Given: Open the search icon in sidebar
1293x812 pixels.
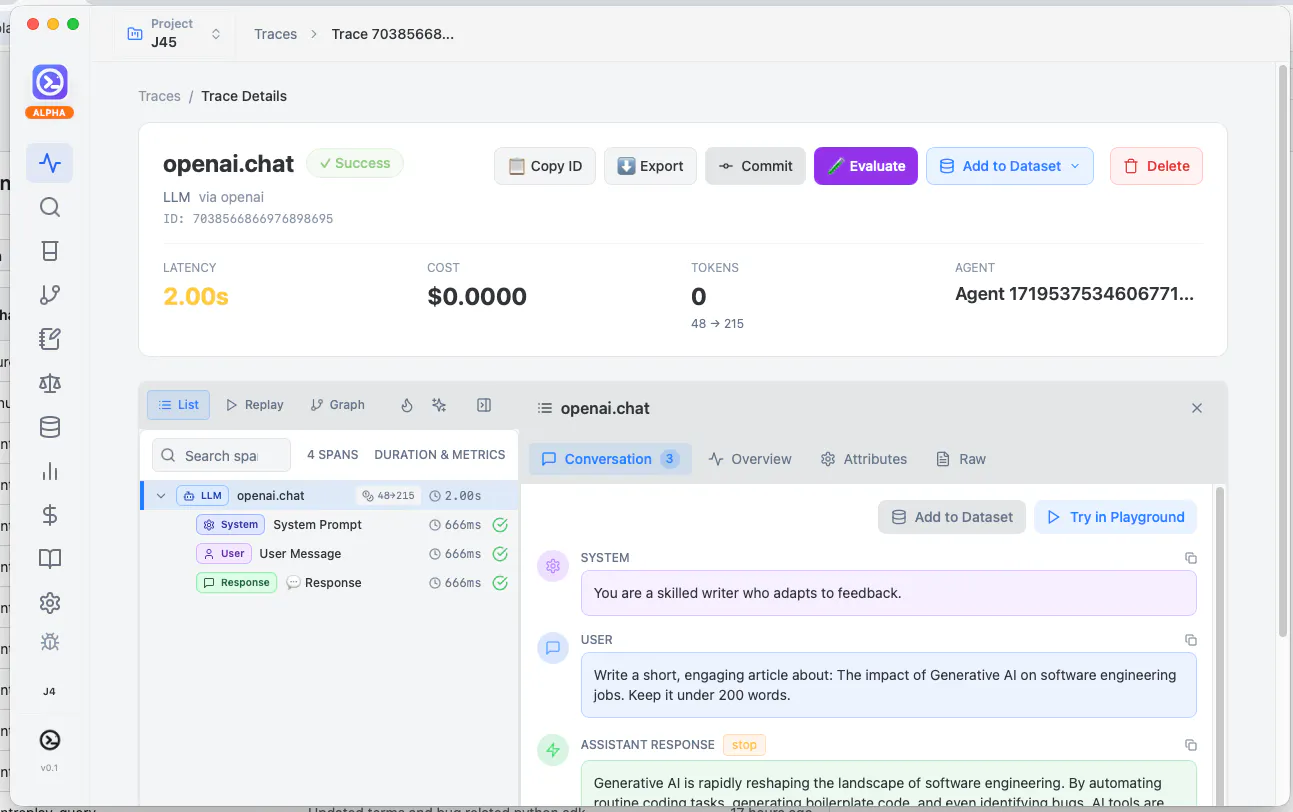Looking at the screenshot, I should coord(50,207).
